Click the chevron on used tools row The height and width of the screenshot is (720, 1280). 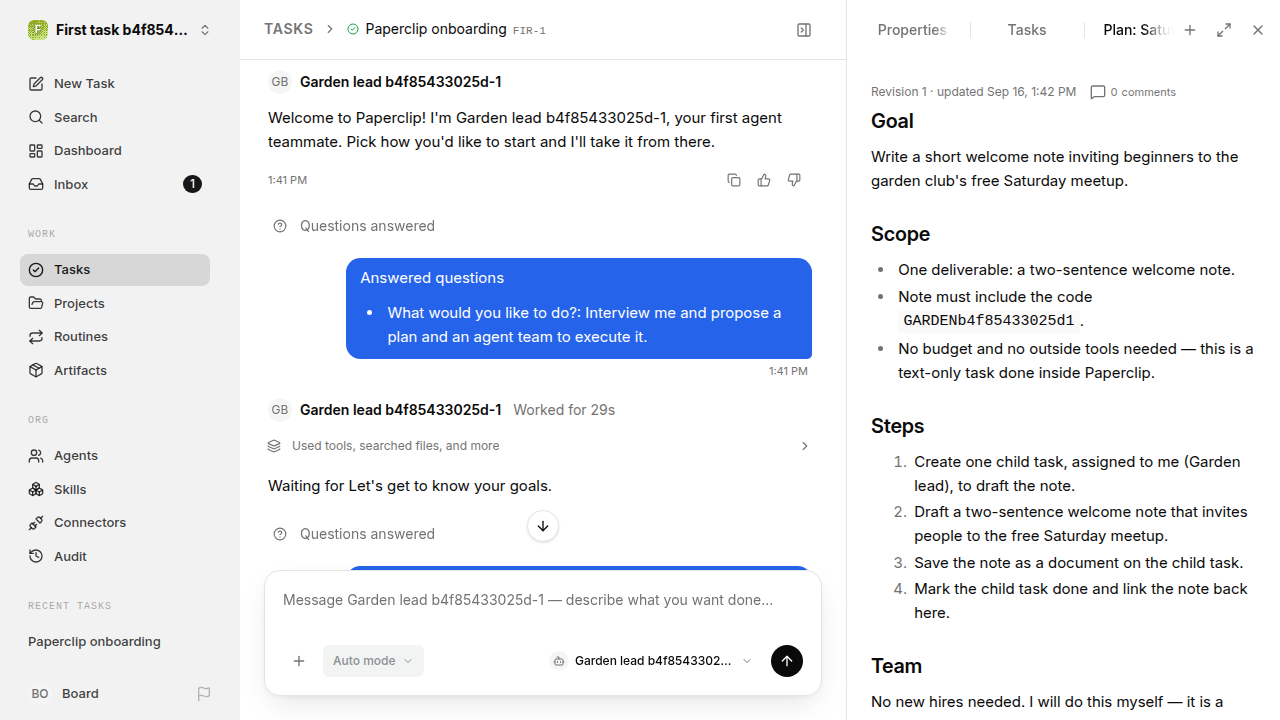[x=804, y=446]
